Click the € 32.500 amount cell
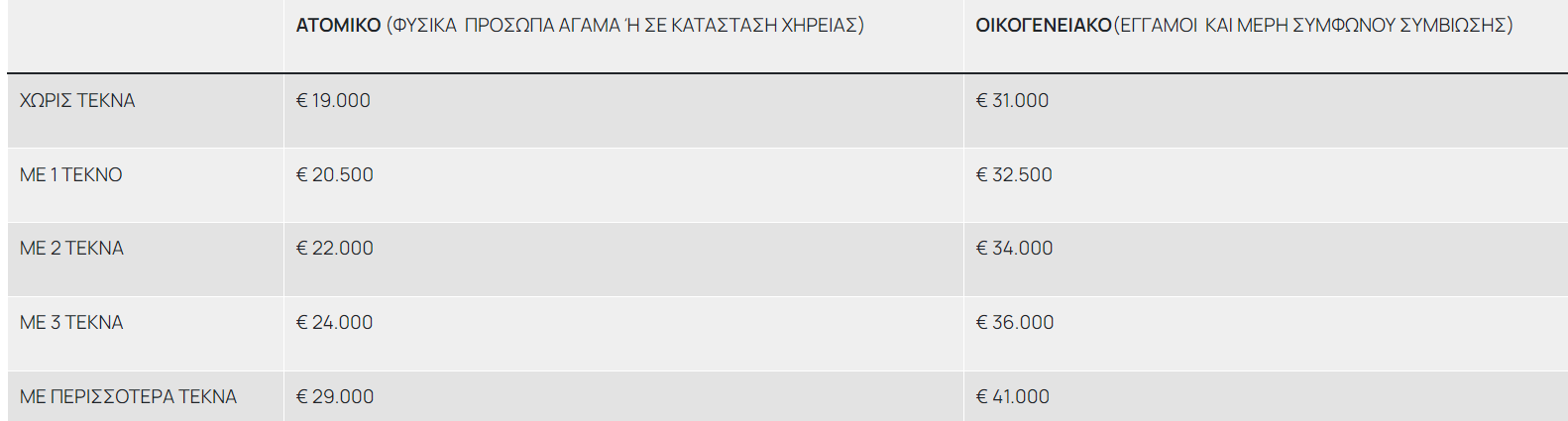The image size is (1568, 421). (x=1014, y=175)
